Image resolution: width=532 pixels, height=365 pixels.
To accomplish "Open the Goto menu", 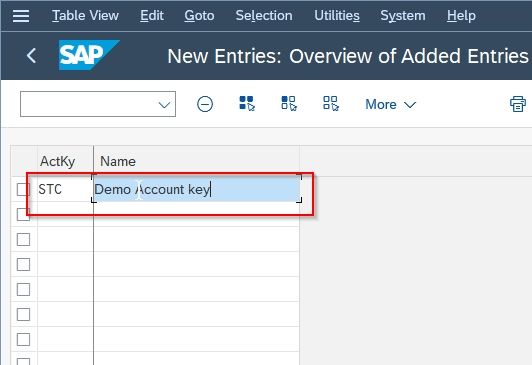I will pos(199,16).
